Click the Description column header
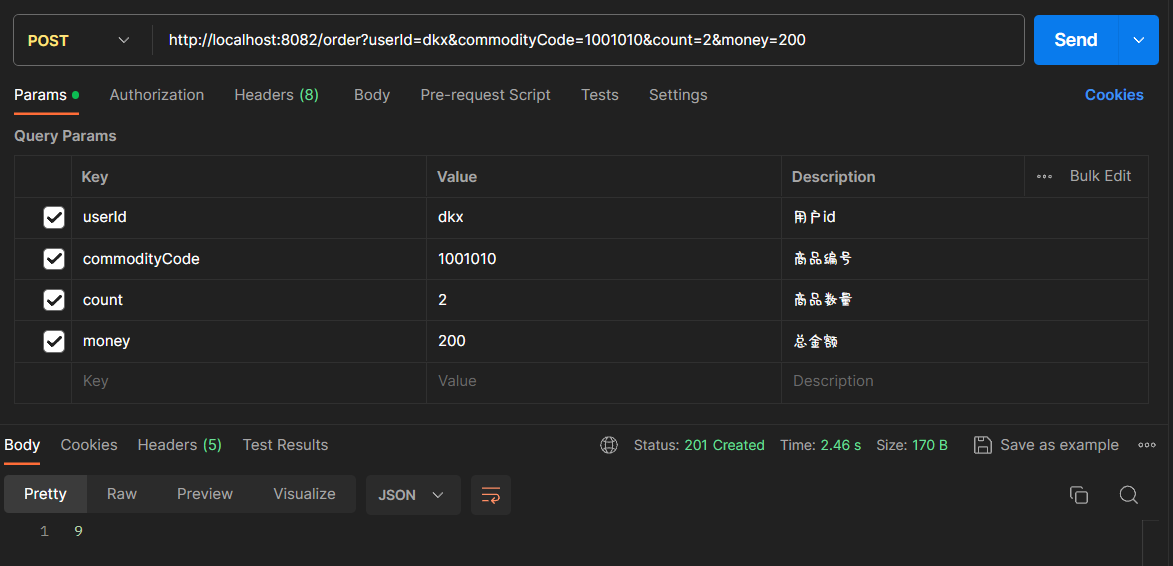 coord(833,176)
